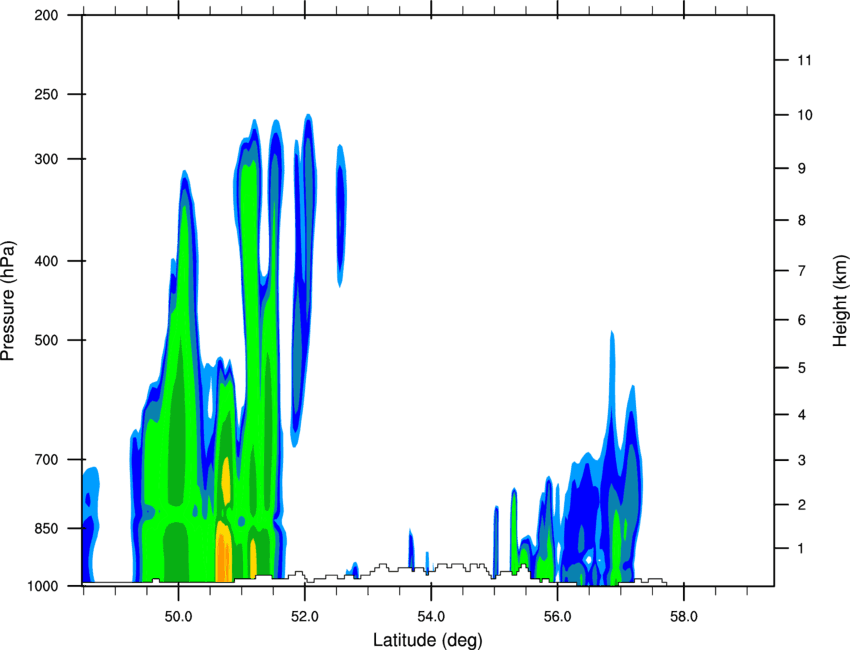Pick the 1 km height label
This screenshot has width=850, height=650.
click(x=802, y=549)
